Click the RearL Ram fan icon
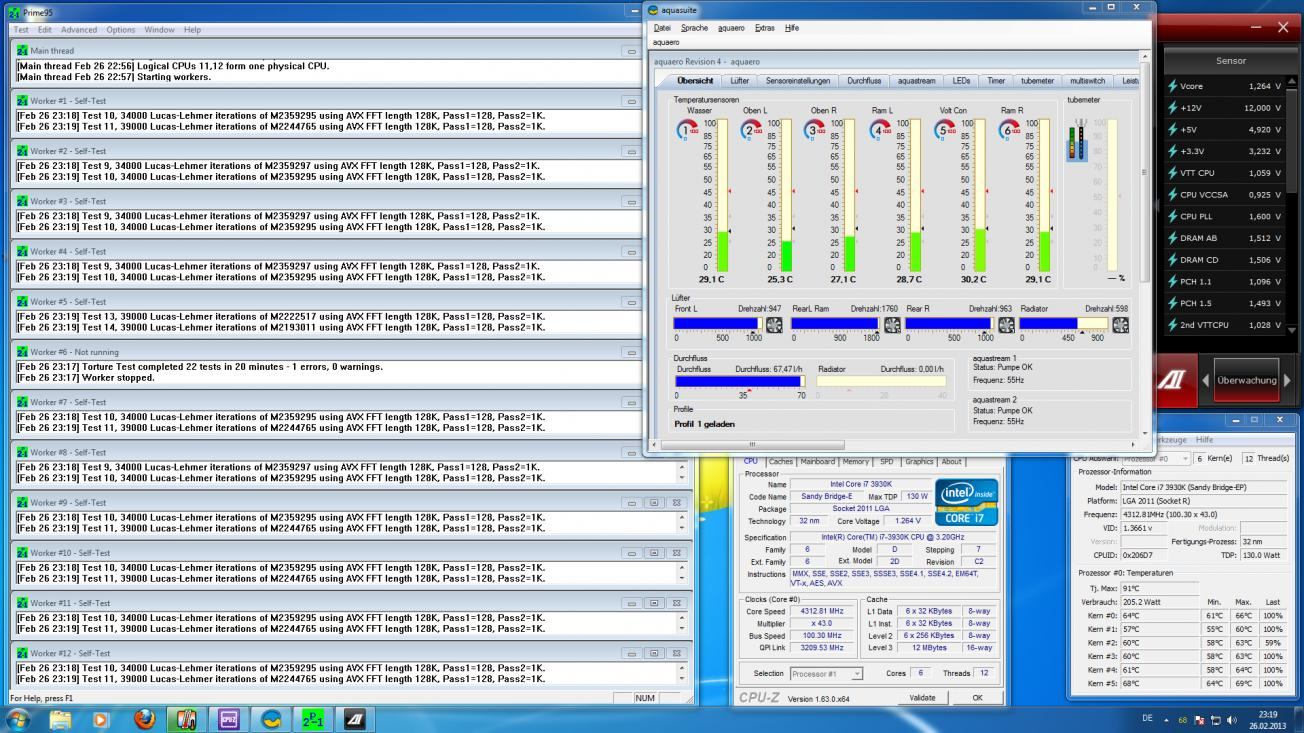The width and height of the screenshot is (1304, 733). click(x=890, y=324)
